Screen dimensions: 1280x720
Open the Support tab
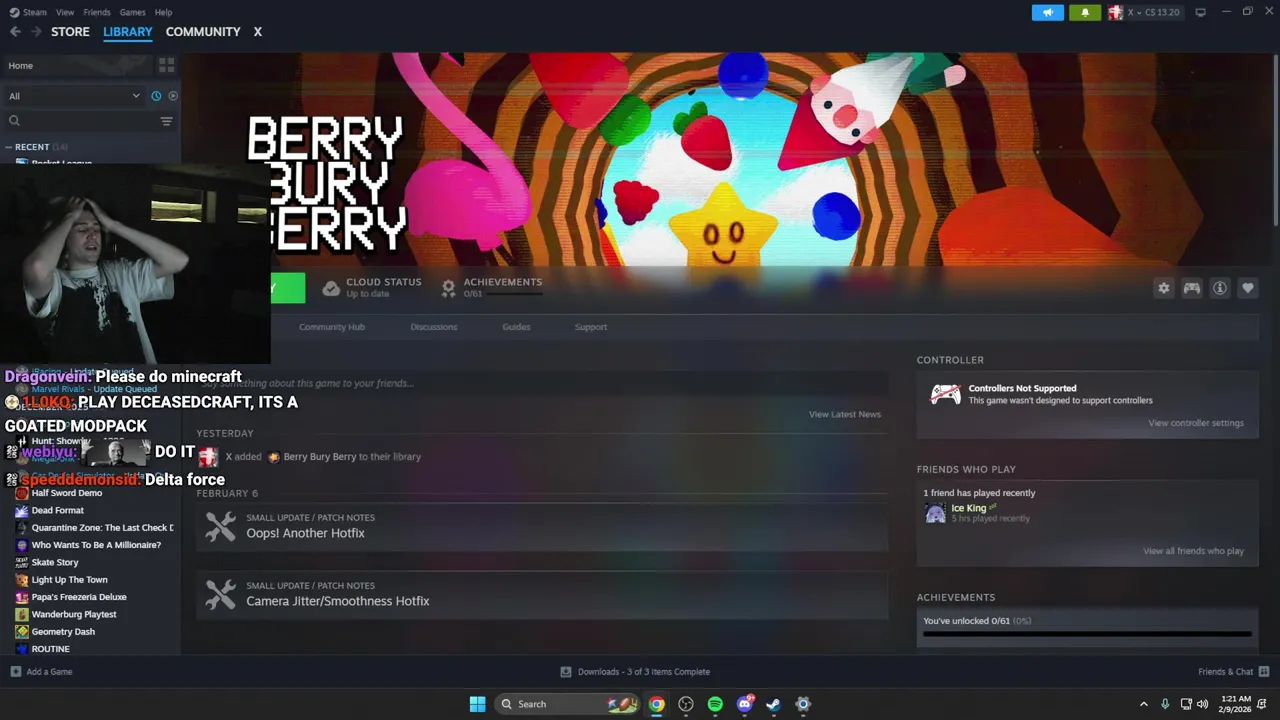click(591, 327)
